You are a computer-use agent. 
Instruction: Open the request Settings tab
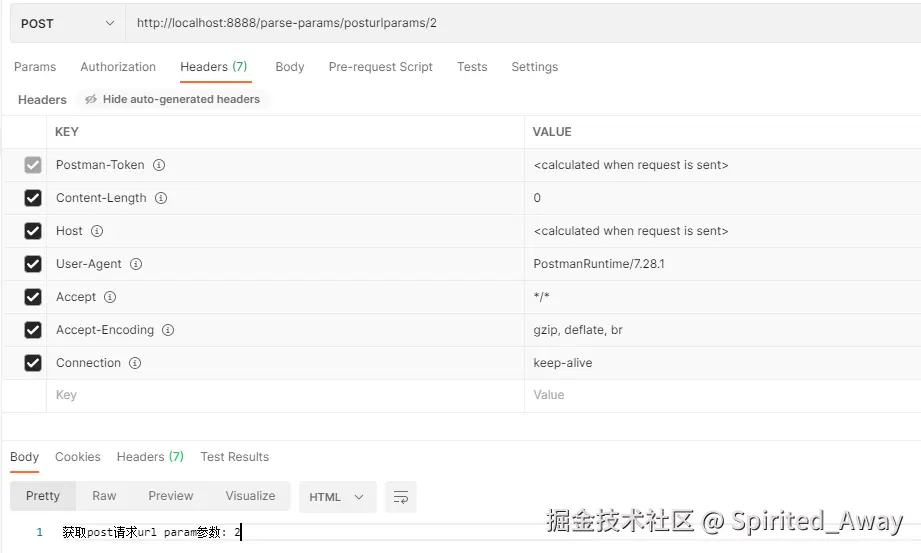click(x=535, y=67)
